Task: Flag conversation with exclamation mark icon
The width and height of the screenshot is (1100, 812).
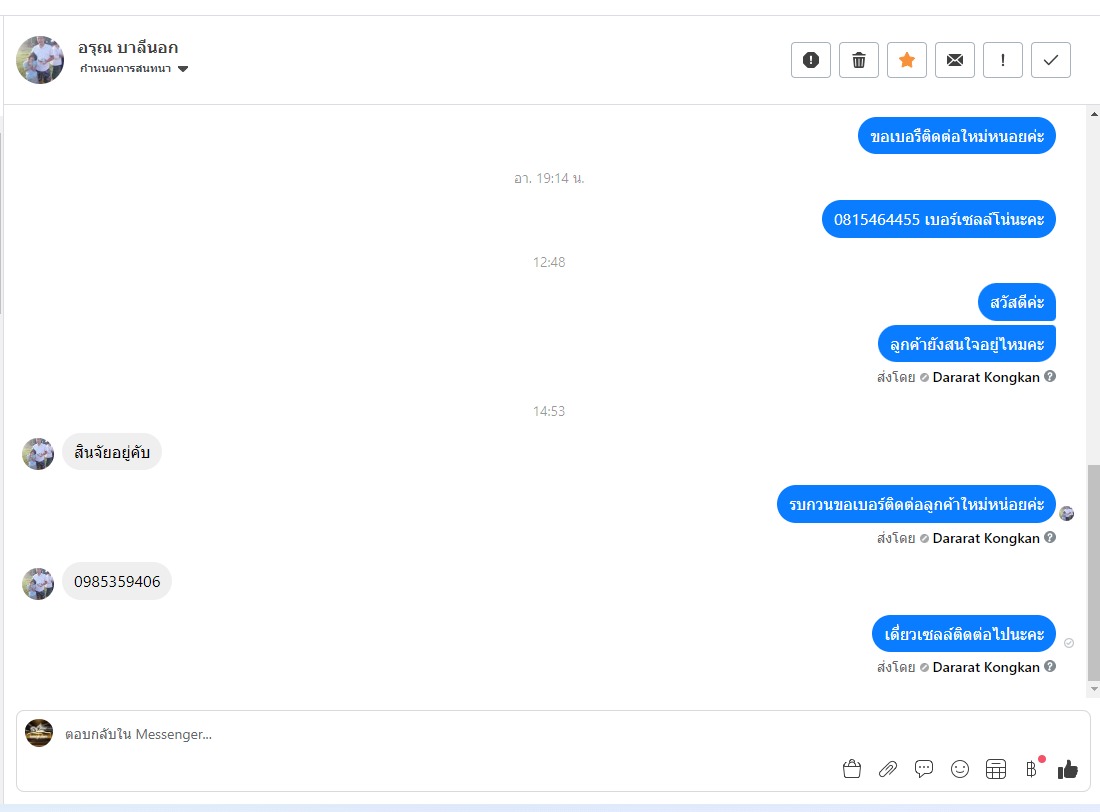Action: (1002, 60)
